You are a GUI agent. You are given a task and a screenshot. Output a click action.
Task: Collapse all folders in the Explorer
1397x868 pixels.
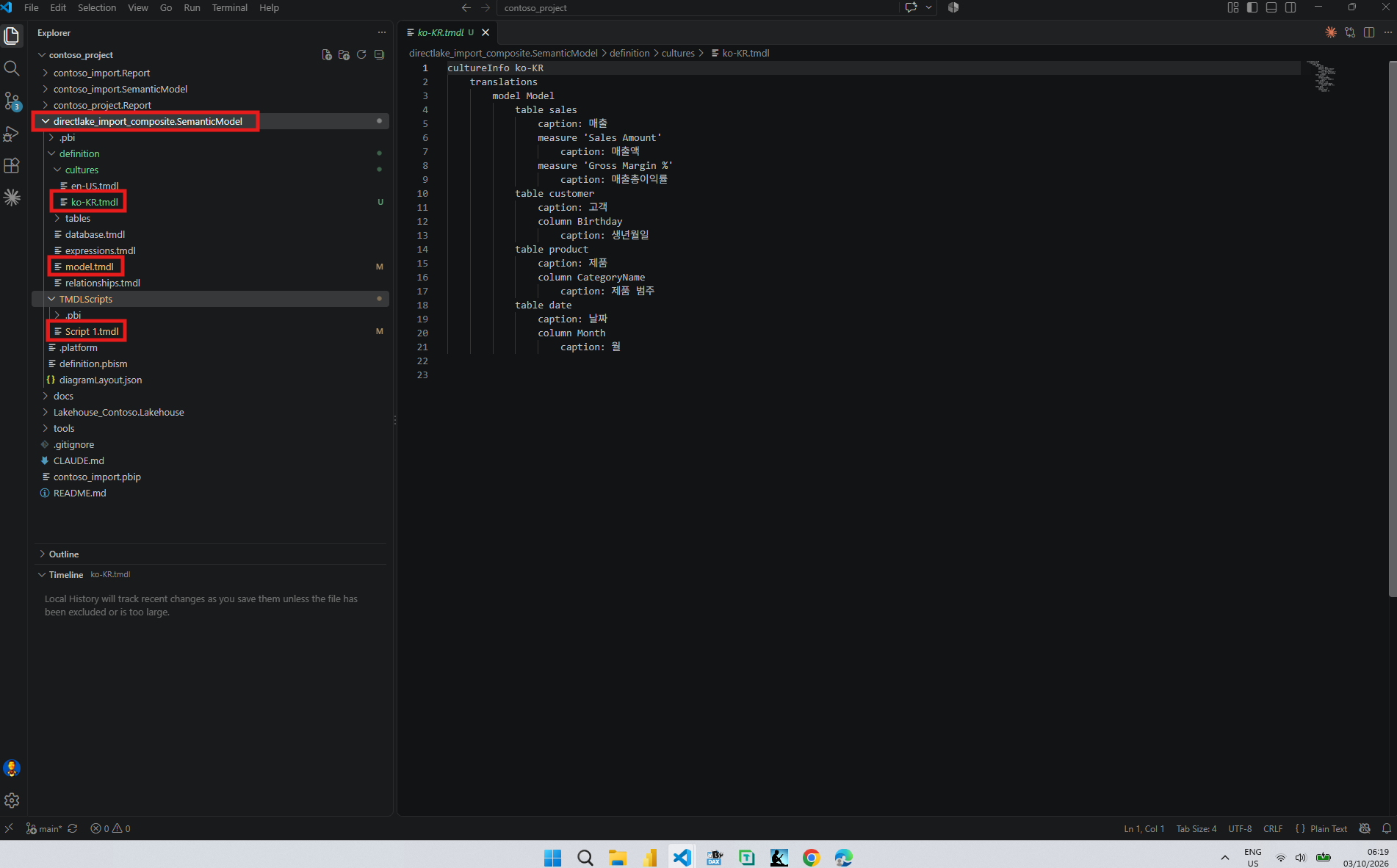pyautogui.click(x=379, y=55)
